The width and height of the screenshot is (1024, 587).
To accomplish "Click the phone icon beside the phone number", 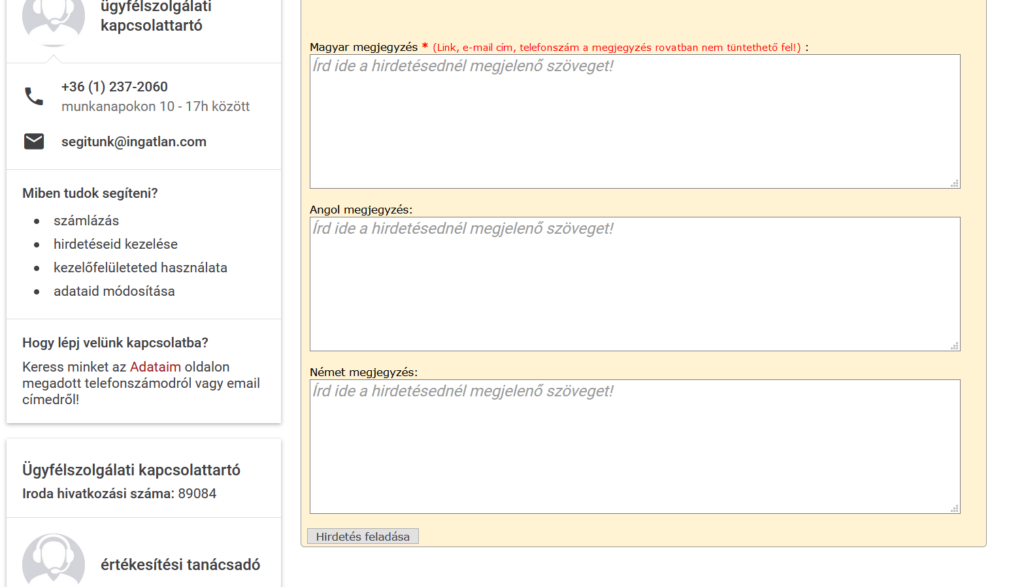I will 34,96.
